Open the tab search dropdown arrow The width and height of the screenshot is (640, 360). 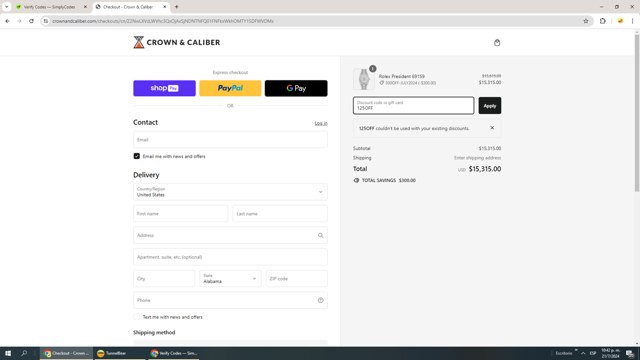coord(7,7)
